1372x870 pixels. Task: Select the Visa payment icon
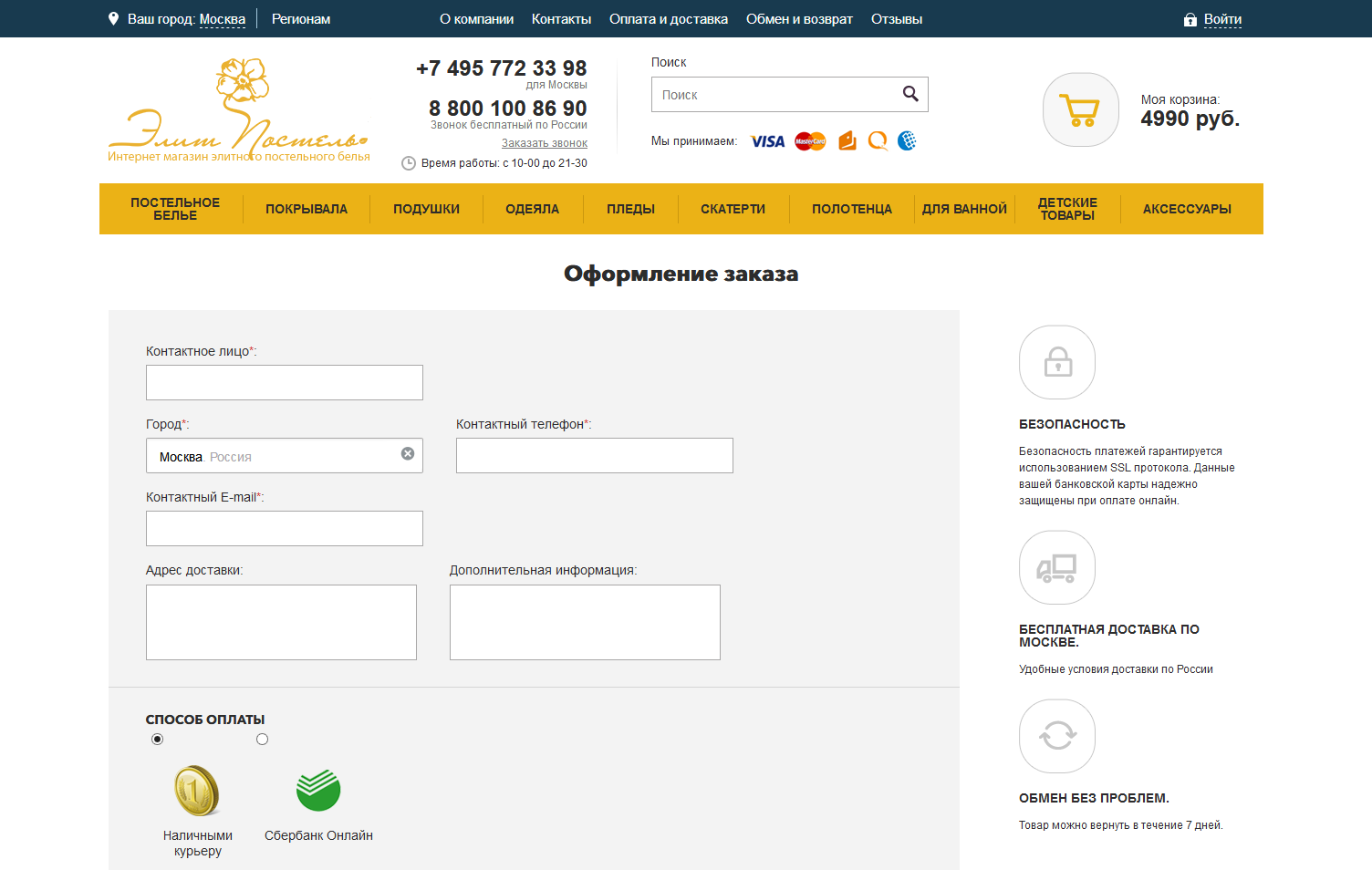pos(767,141)
